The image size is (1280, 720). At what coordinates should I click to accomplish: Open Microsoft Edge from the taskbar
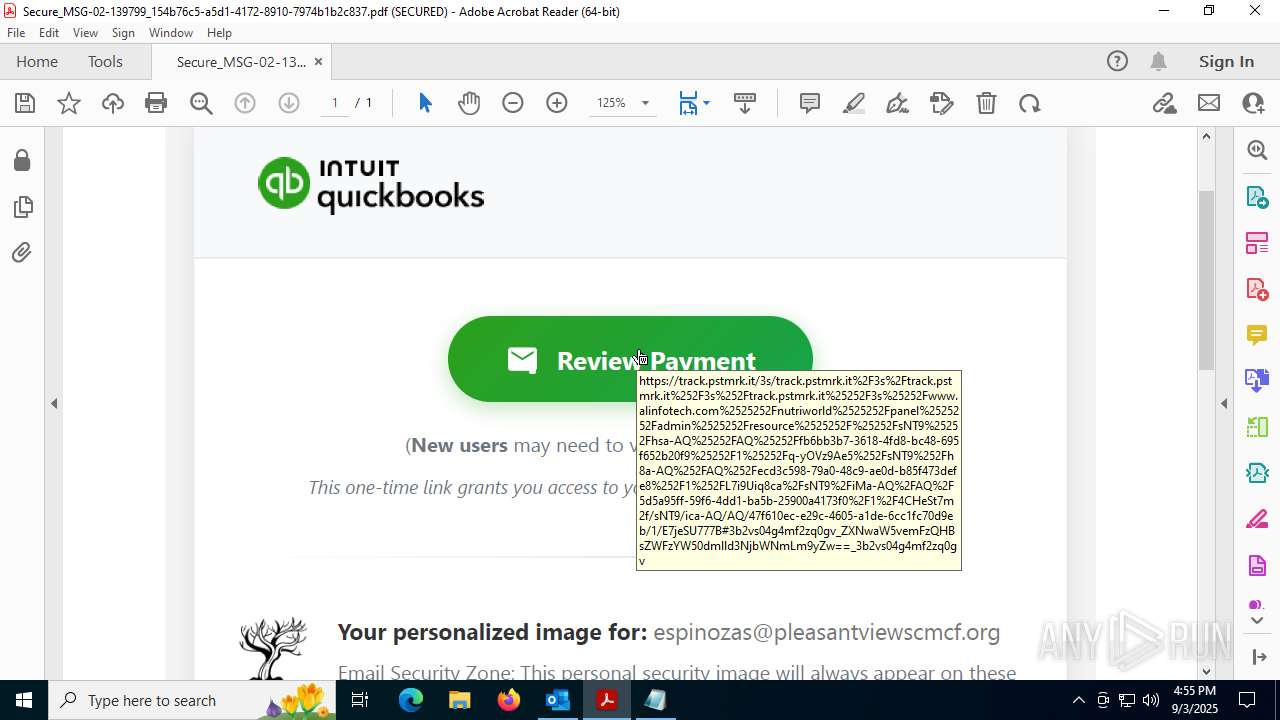[411, 700]
